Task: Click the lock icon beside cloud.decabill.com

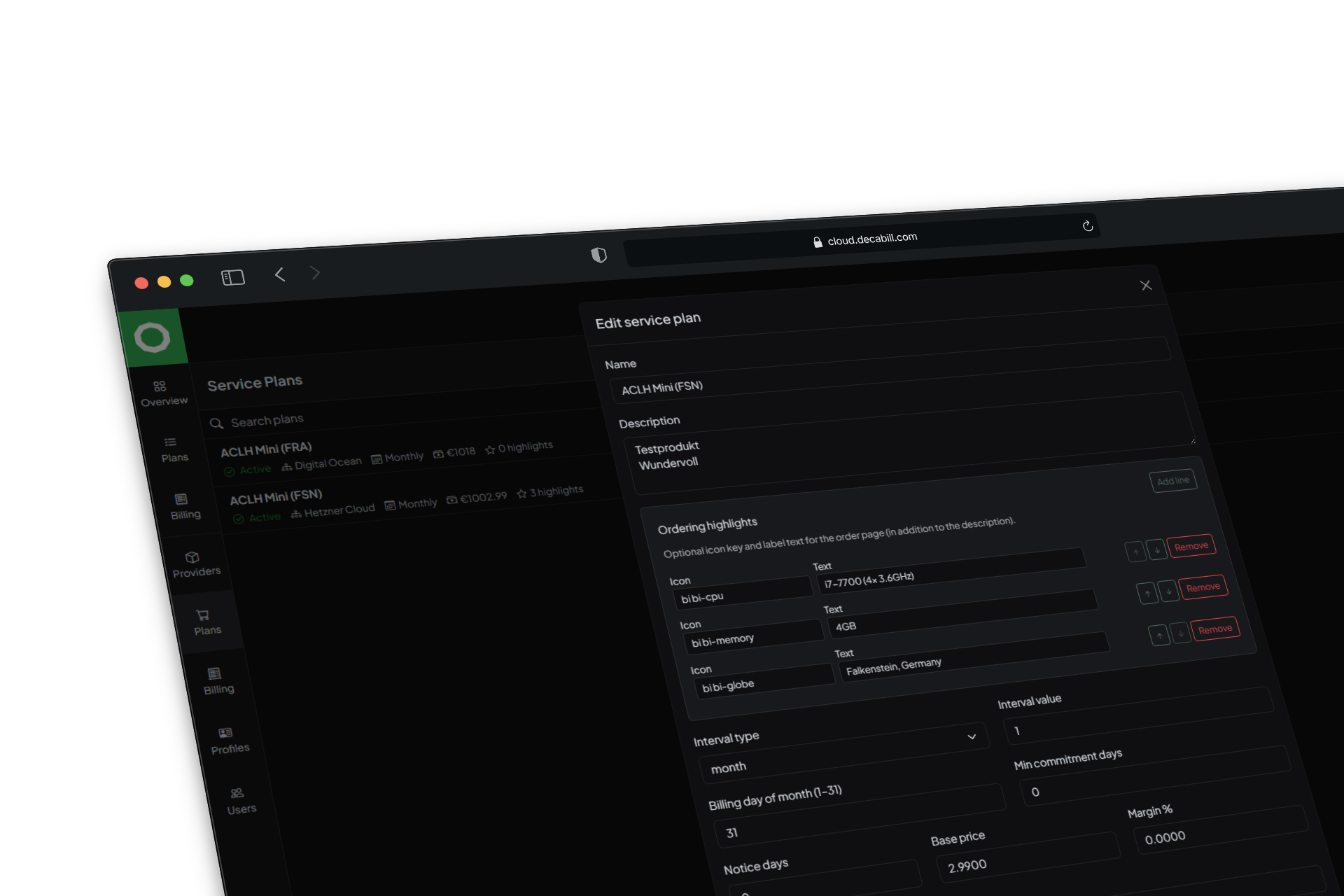Action: pyautogui.click(x=817, y=242)
